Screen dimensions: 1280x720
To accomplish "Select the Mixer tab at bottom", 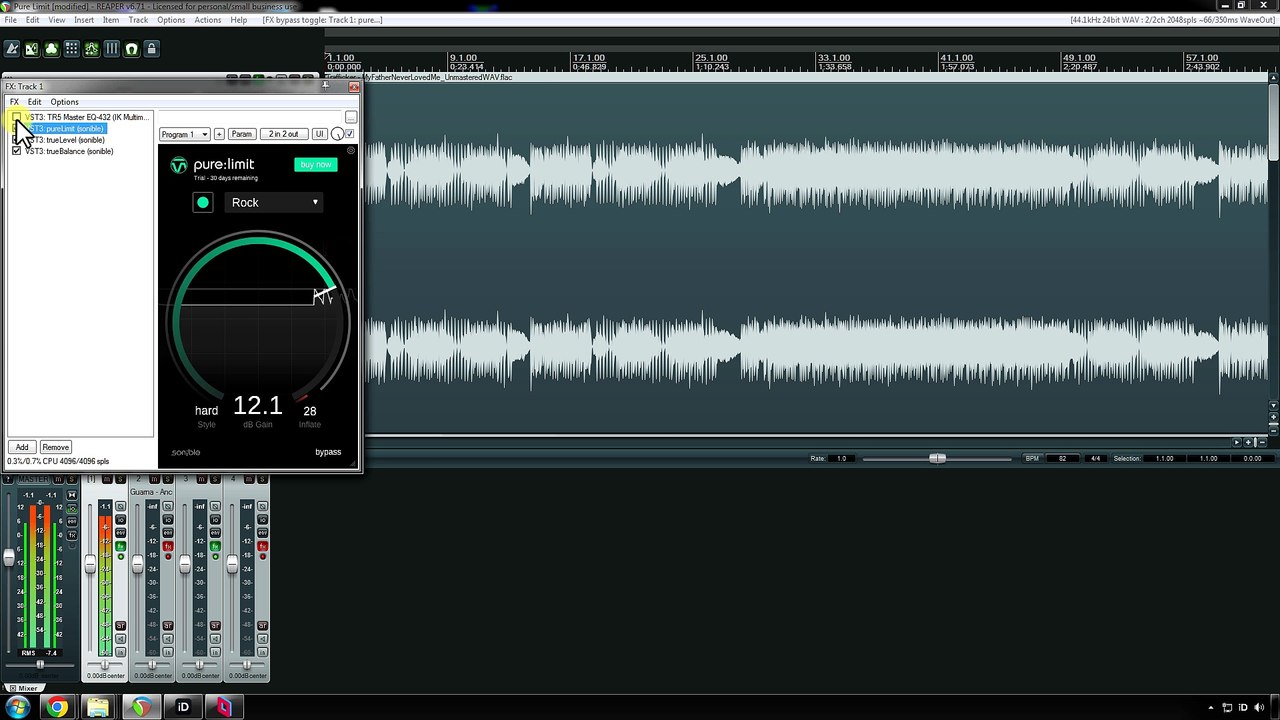I will 23,688.
